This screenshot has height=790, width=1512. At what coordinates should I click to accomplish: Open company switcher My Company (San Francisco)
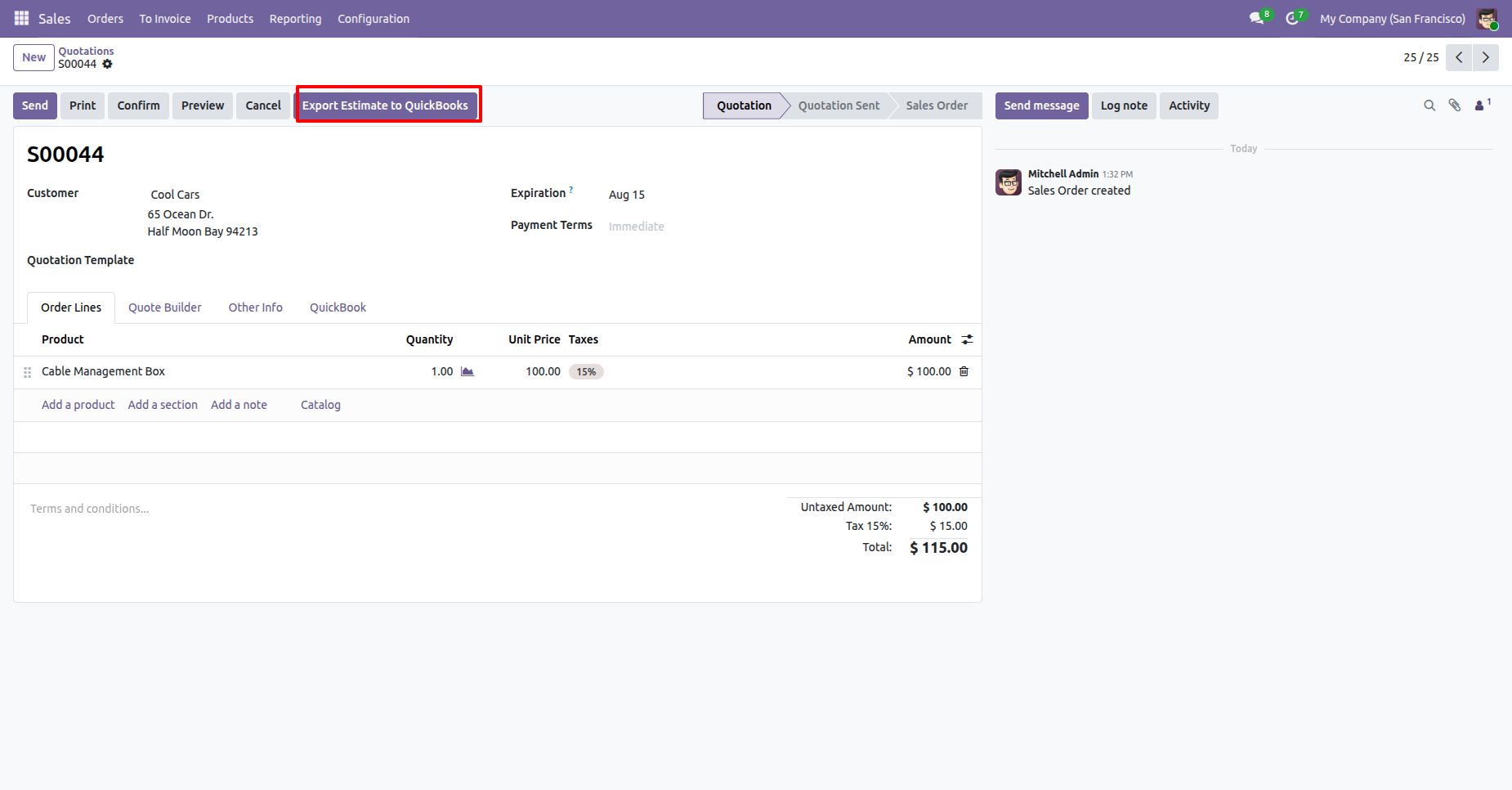click(x=1392, y=18)
